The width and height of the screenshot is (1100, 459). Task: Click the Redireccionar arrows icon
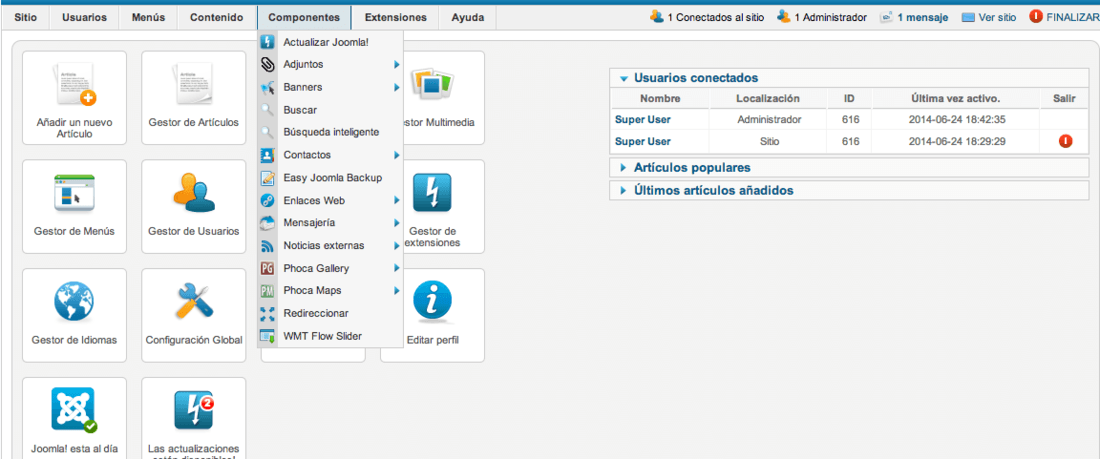(267, 313)
